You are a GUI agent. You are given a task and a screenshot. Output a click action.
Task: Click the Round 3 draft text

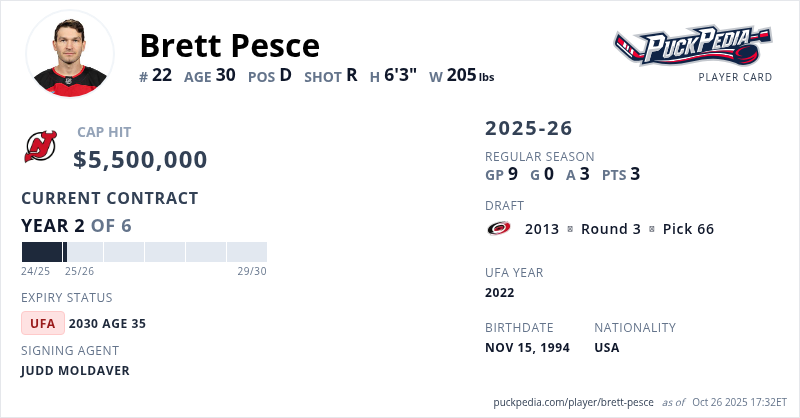pos(611,229)
